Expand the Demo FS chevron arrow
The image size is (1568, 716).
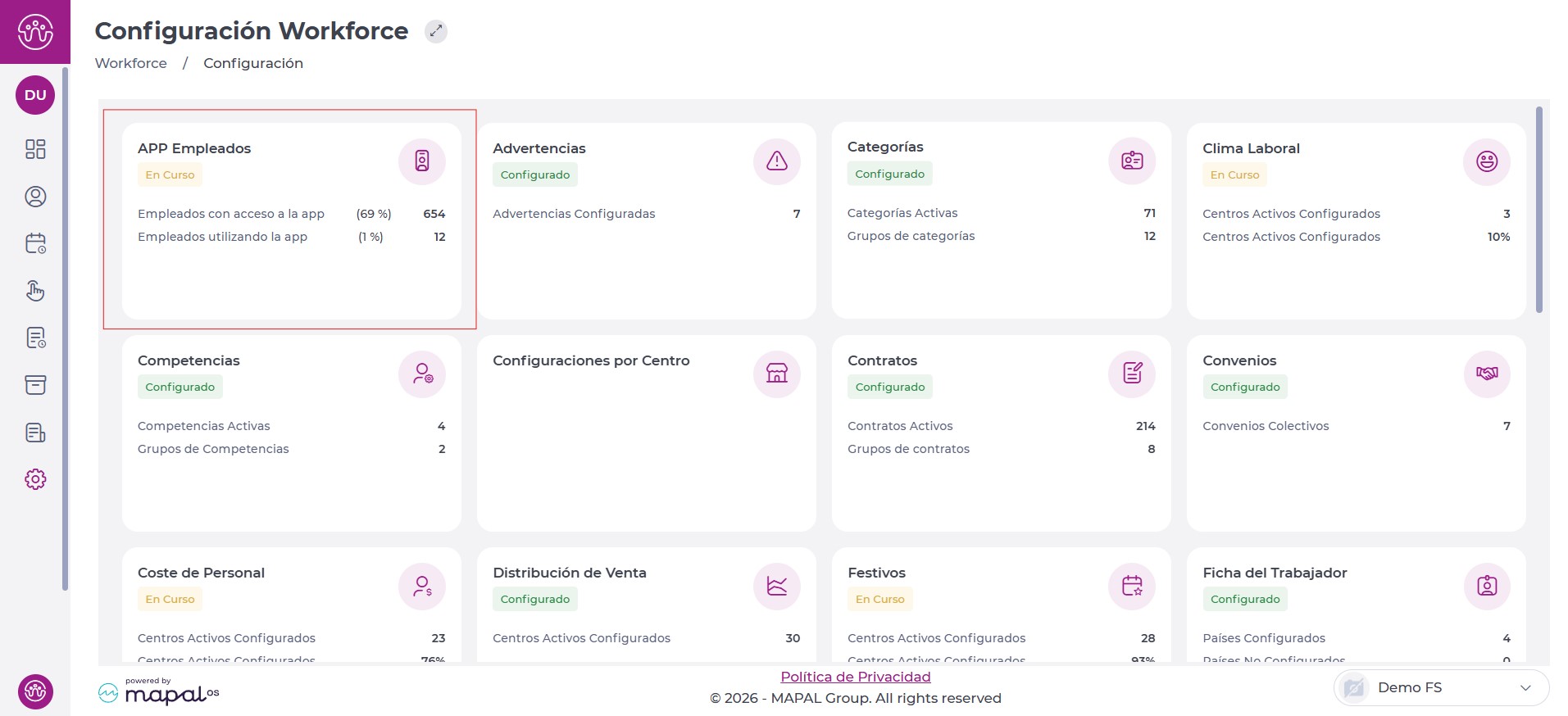(1525, 687)
